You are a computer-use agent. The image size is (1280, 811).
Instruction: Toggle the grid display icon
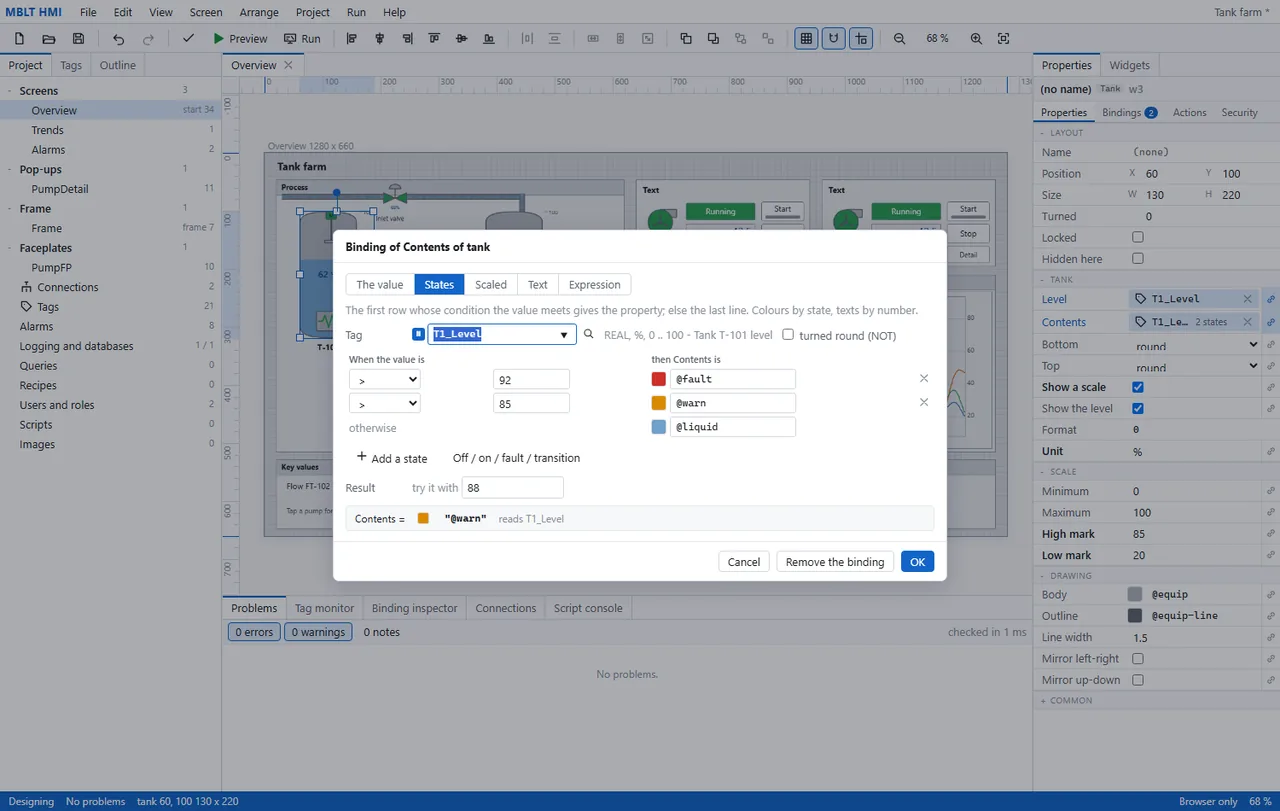805,39
